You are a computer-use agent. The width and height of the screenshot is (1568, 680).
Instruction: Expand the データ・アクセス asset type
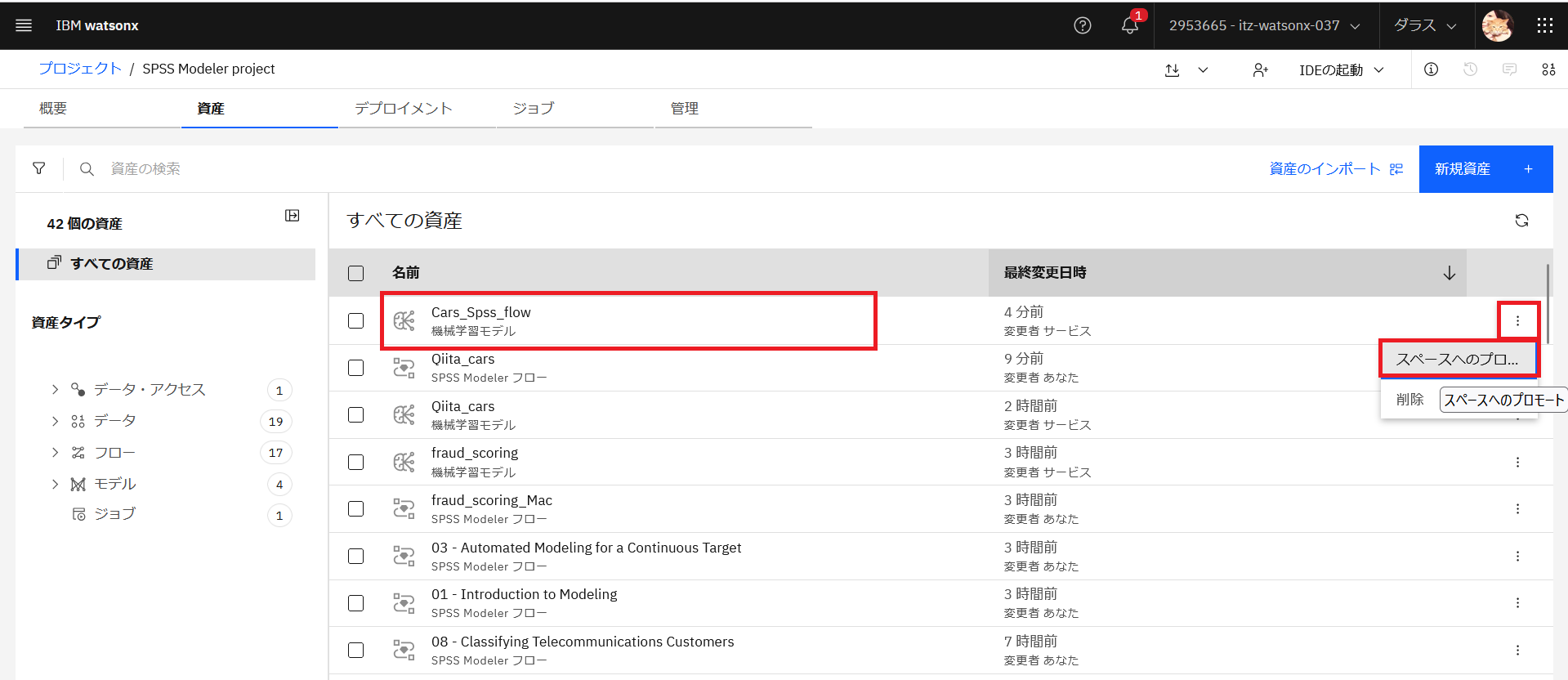pos(55,390)
